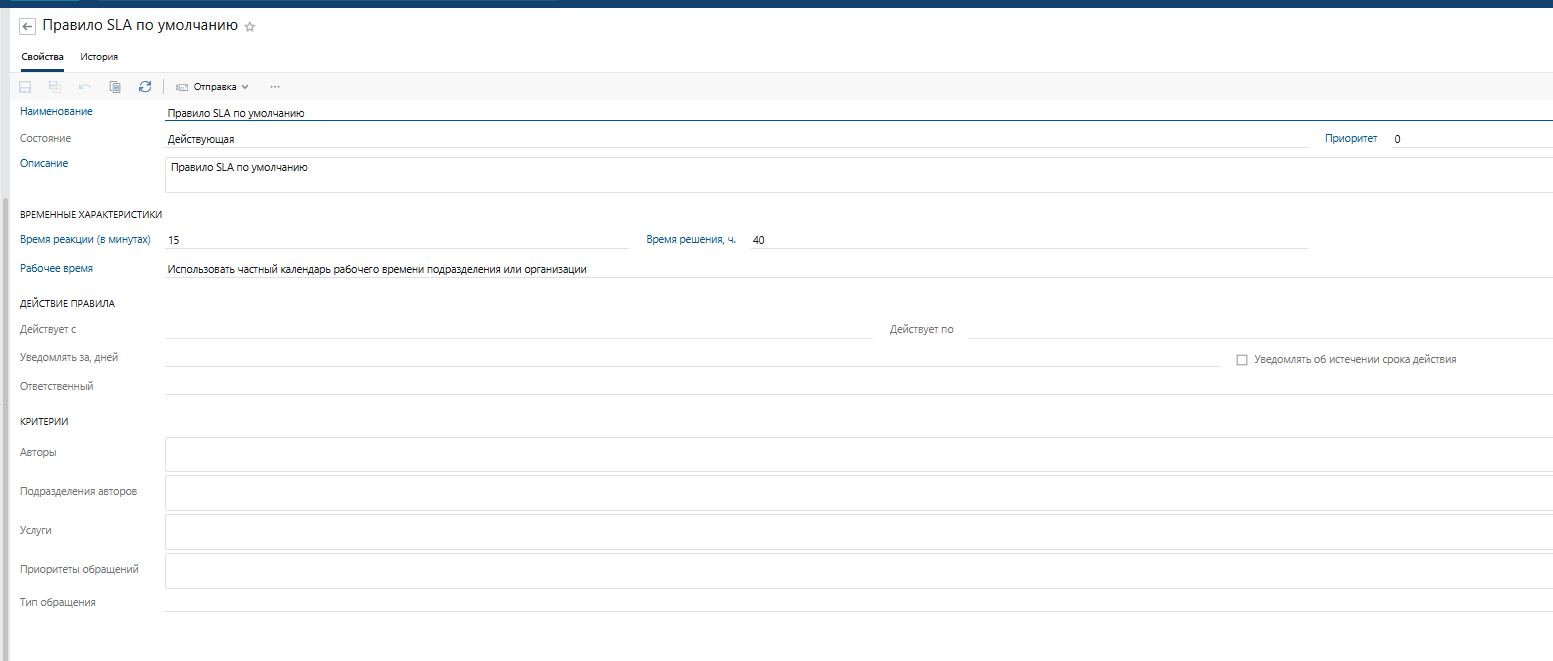Focus the Время реакции (в минутах) field
This screenshot has height=661, width=1553.
397,240
